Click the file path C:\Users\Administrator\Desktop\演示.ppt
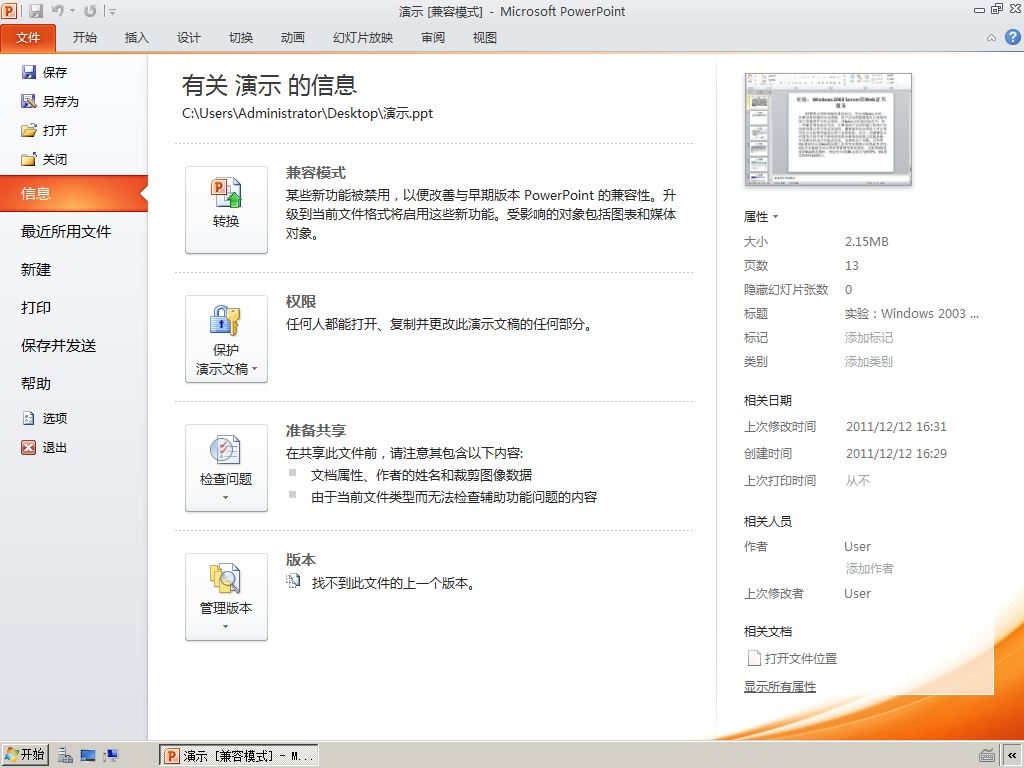This screenshot has height=768, width=1024. click(x=308, y=113)
